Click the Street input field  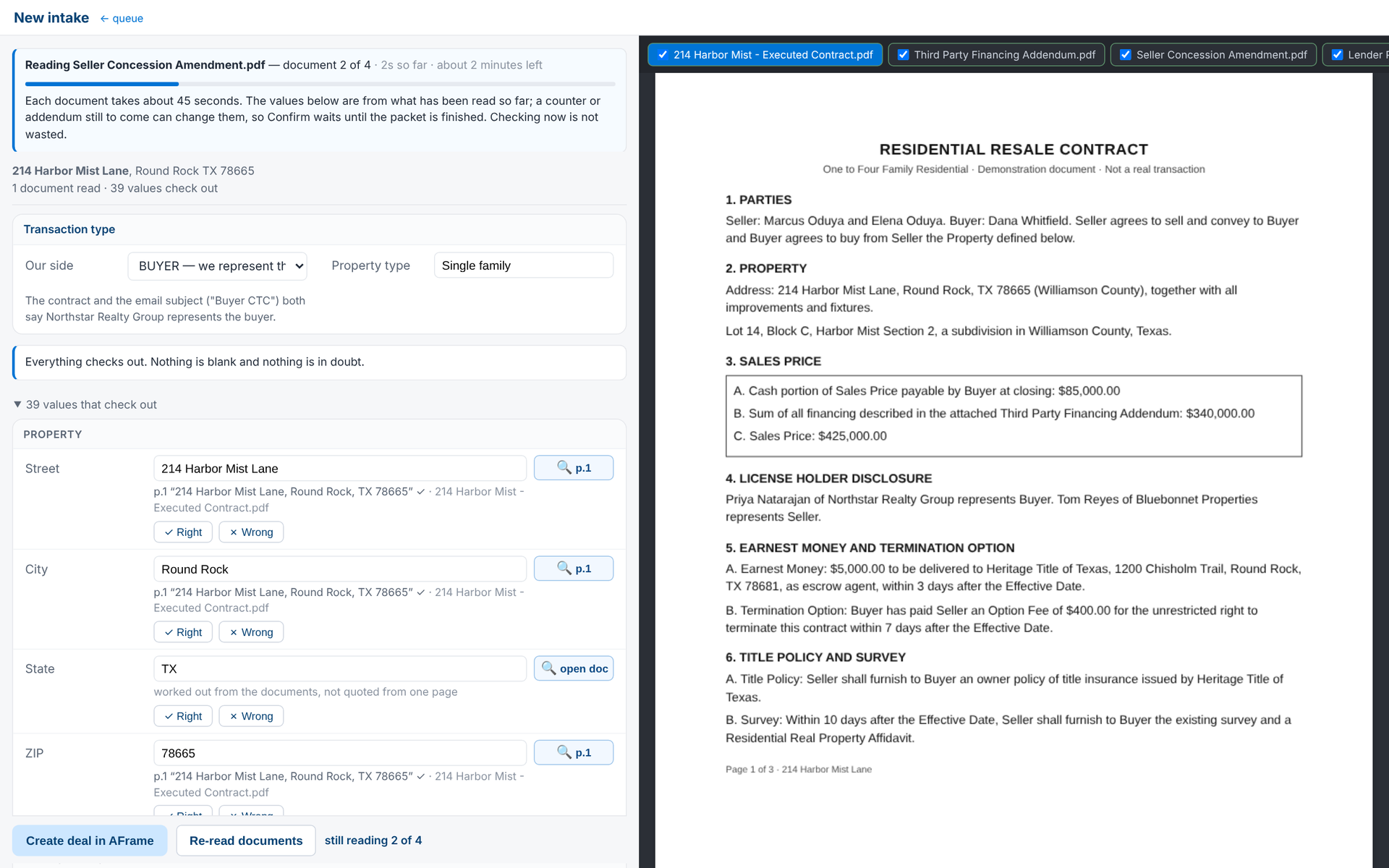pyautogui.click(x=340, y=468)
